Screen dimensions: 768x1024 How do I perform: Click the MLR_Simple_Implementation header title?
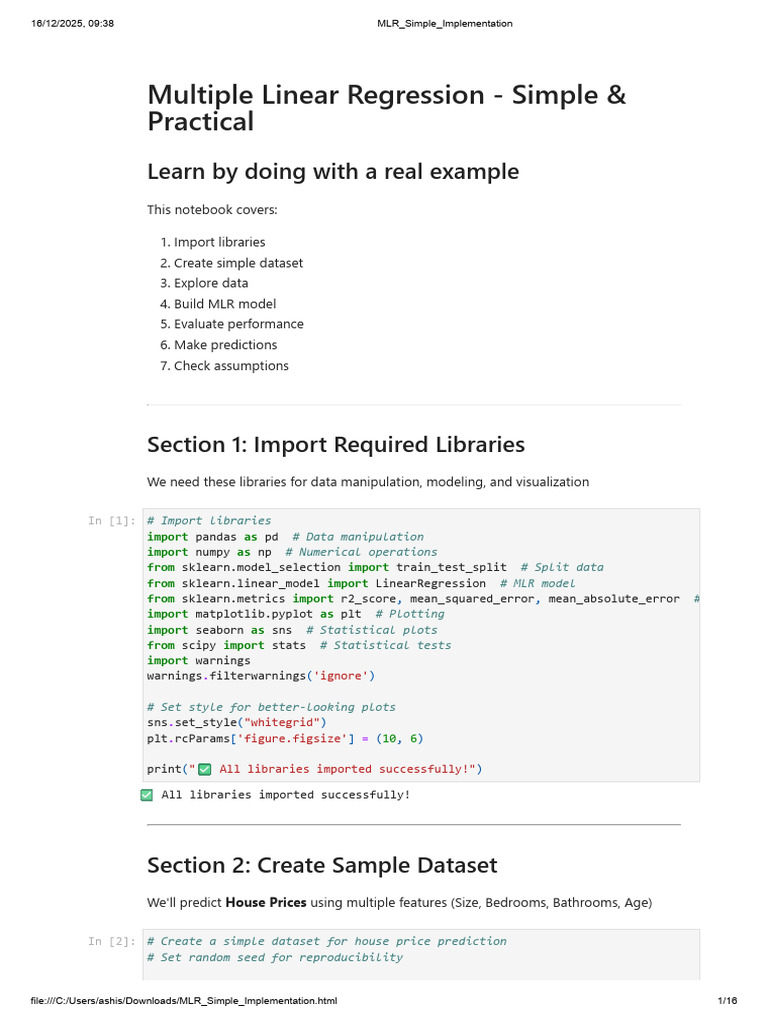tap(445, 24)
